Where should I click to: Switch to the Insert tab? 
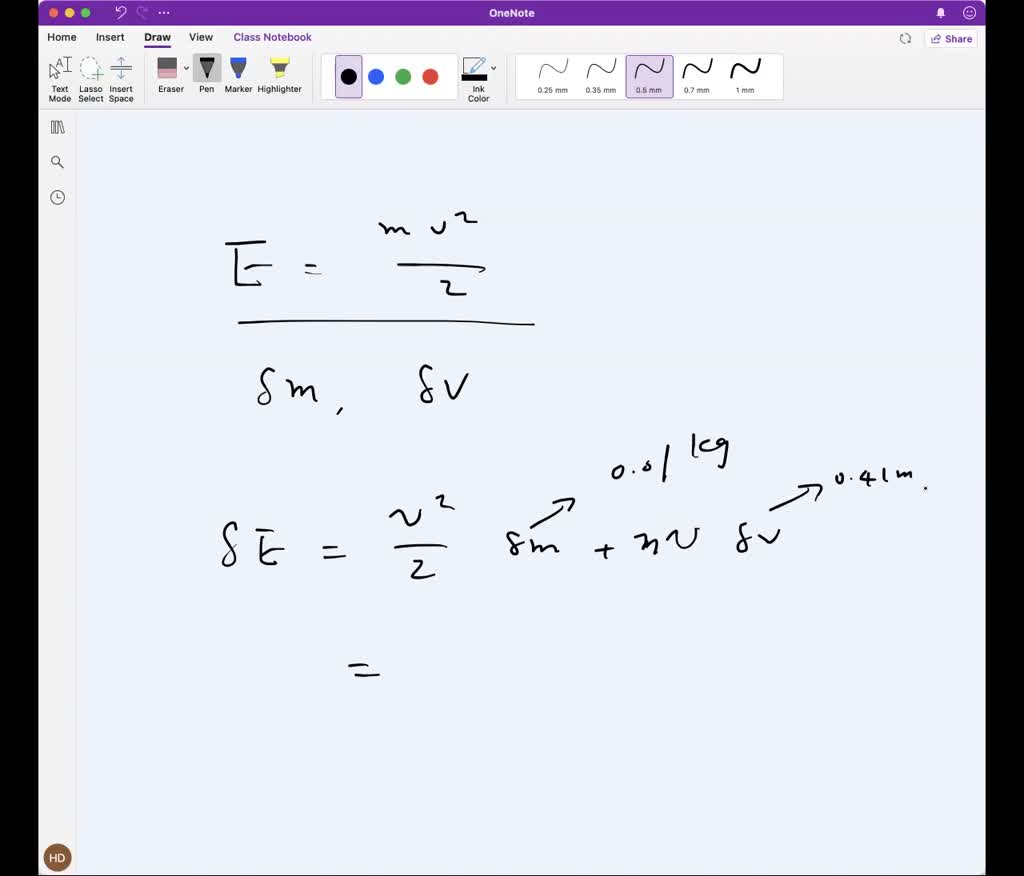pyautogui.click(x=110, y=37)
